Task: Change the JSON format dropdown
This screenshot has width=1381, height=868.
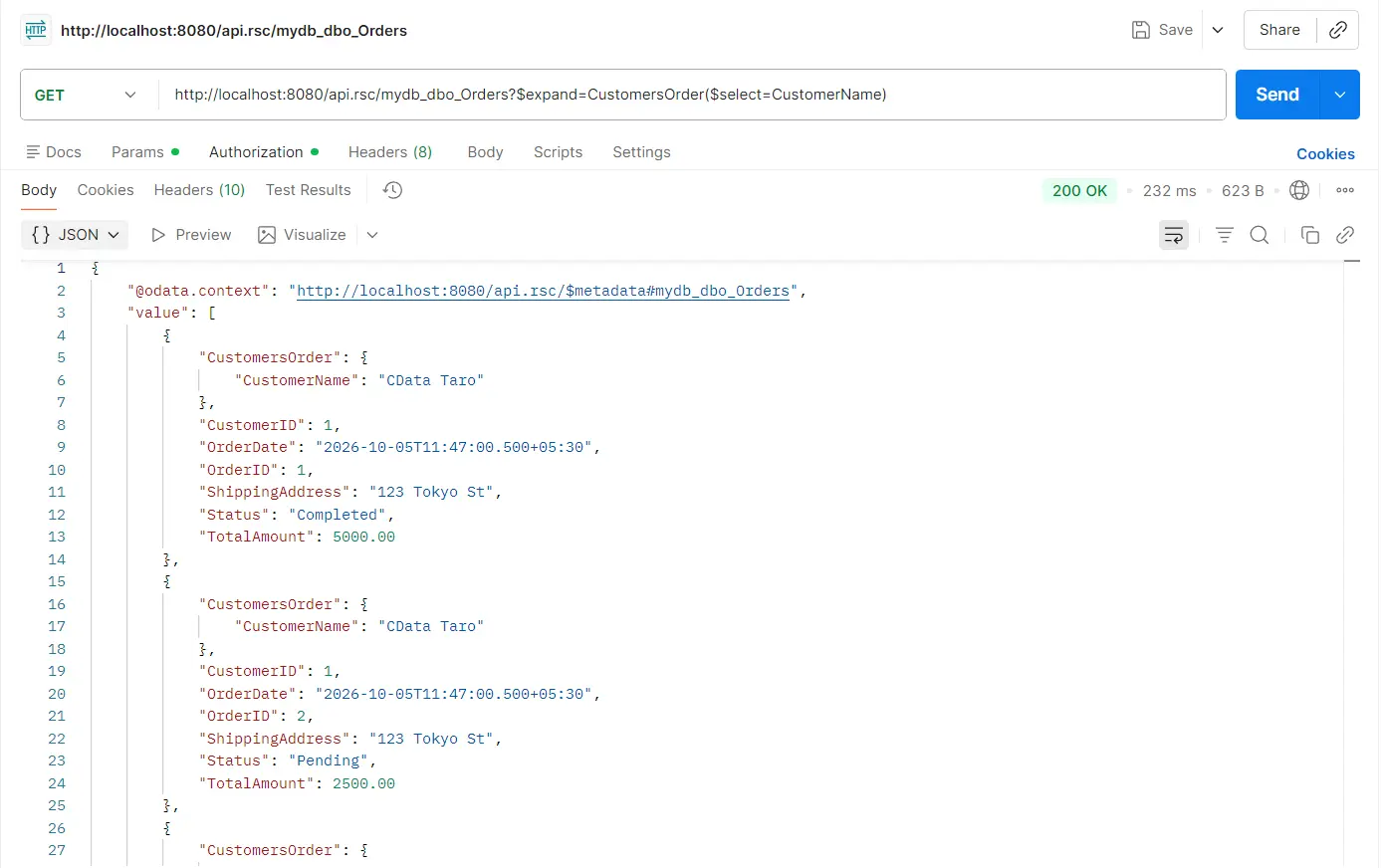Action: pyautogui.click(x=75, y=235)
